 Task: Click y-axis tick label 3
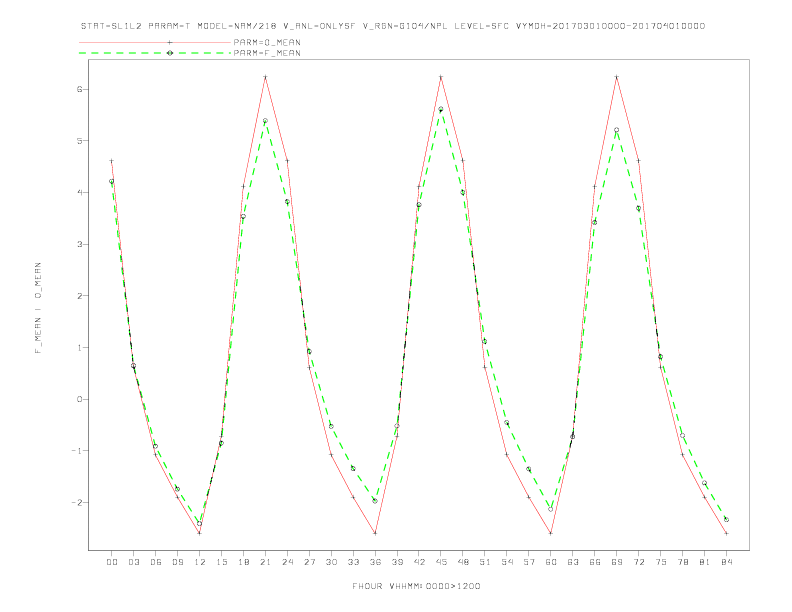(79, 244)
